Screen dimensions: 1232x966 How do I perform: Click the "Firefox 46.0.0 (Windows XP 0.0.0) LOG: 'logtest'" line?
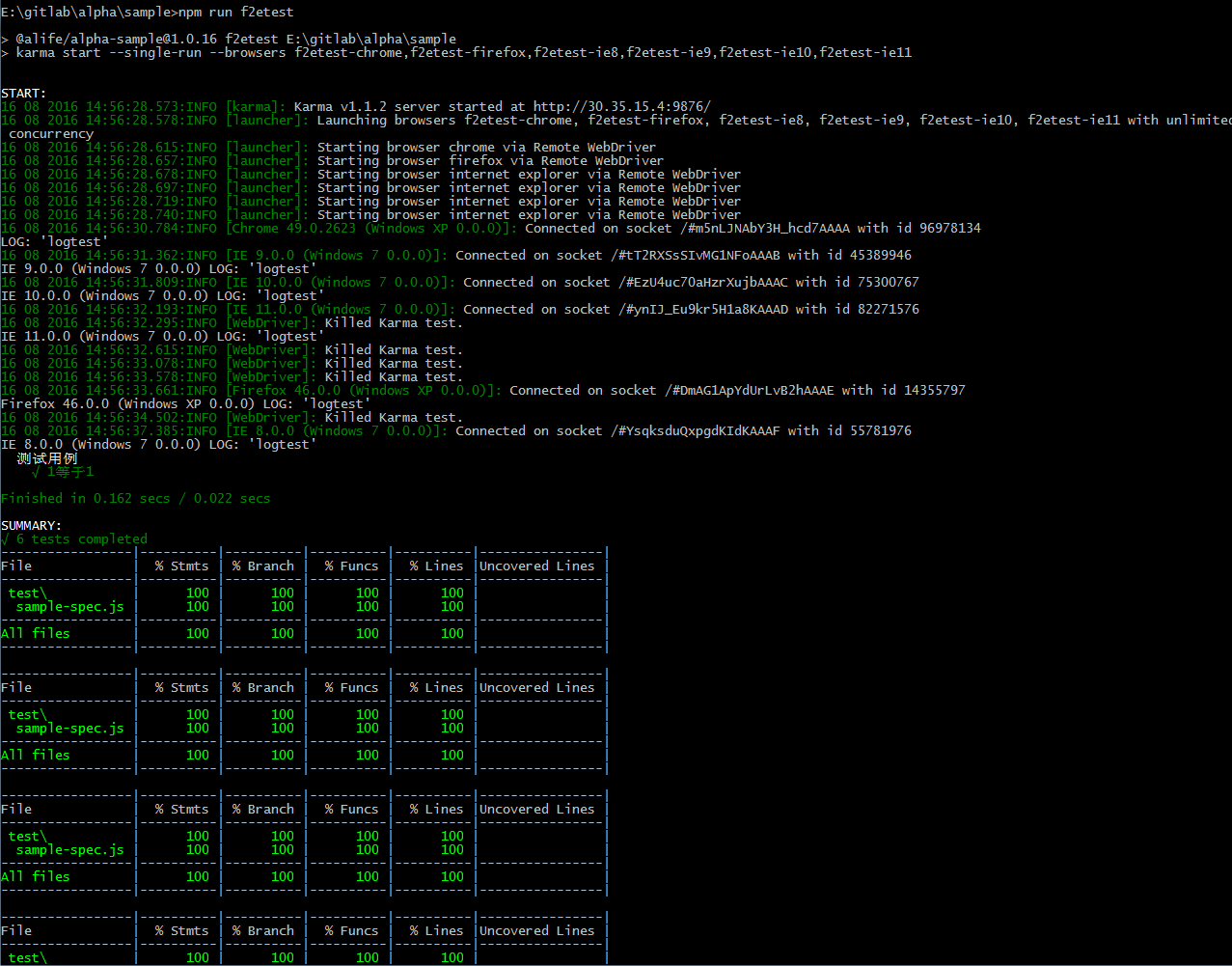tap(186, 403)
